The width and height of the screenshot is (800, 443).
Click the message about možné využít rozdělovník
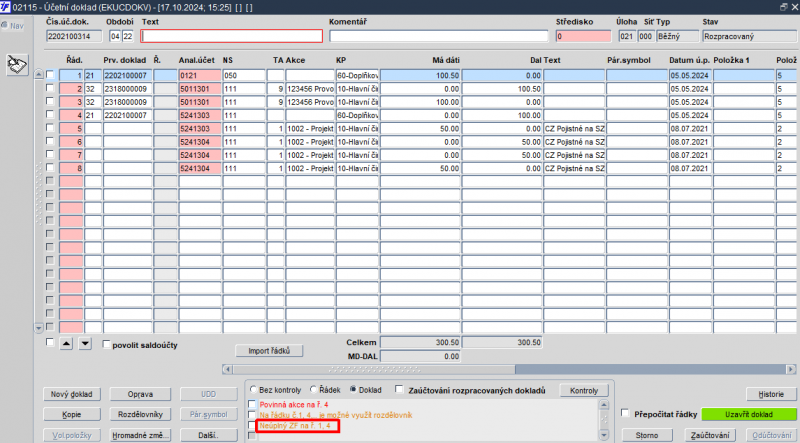336,415
